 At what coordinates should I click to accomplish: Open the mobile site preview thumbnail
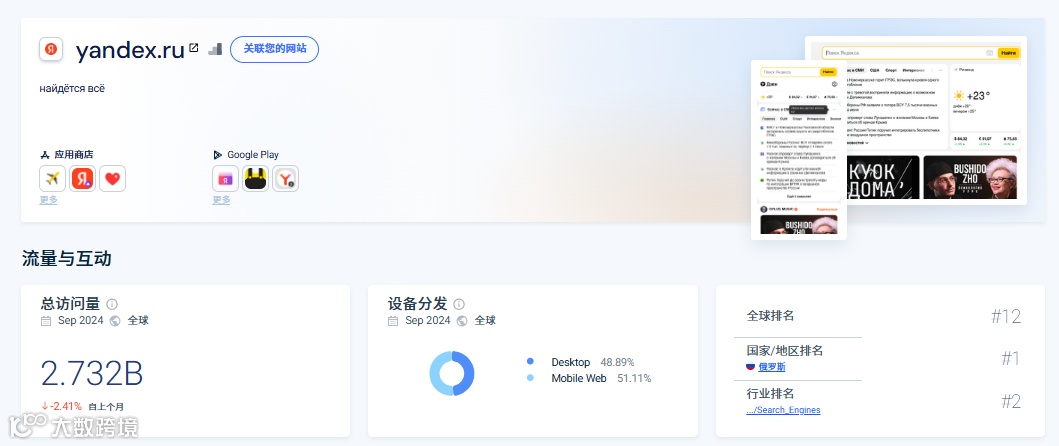pyautogui.click(x=799, y=149)
